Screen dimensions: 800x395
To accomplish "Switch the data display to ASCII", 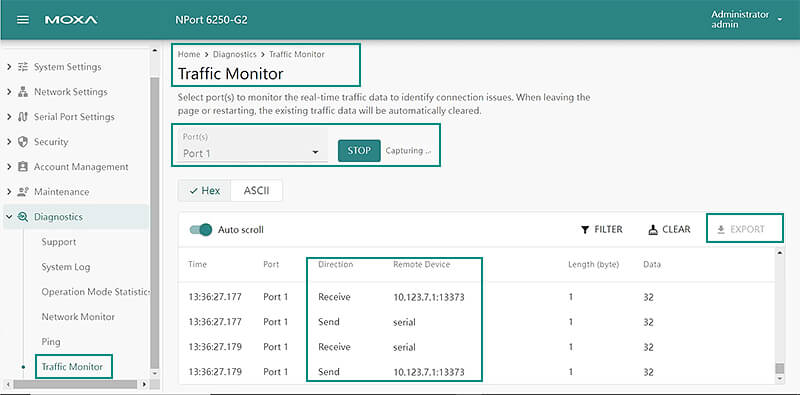I will [256, 191].
